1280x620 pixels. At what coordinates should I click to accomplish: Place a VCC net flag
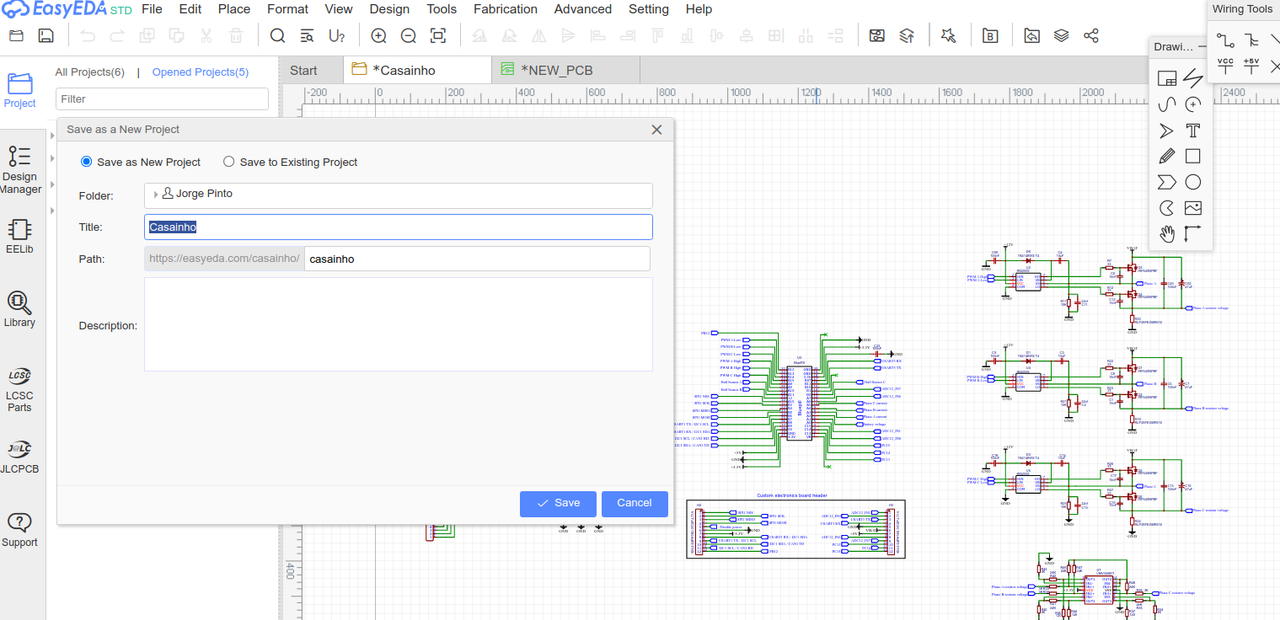coord(1225,66)
